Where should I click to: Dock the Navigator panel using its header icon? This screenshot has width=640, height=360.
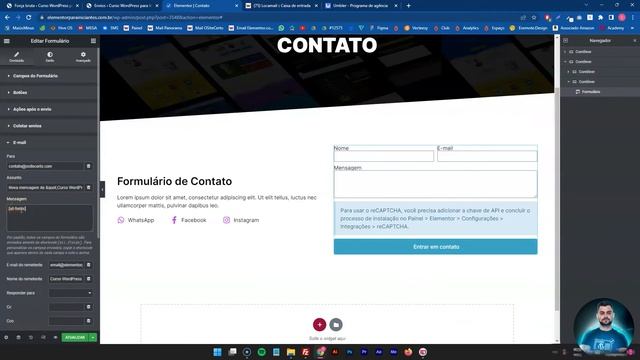pos(566,40)
